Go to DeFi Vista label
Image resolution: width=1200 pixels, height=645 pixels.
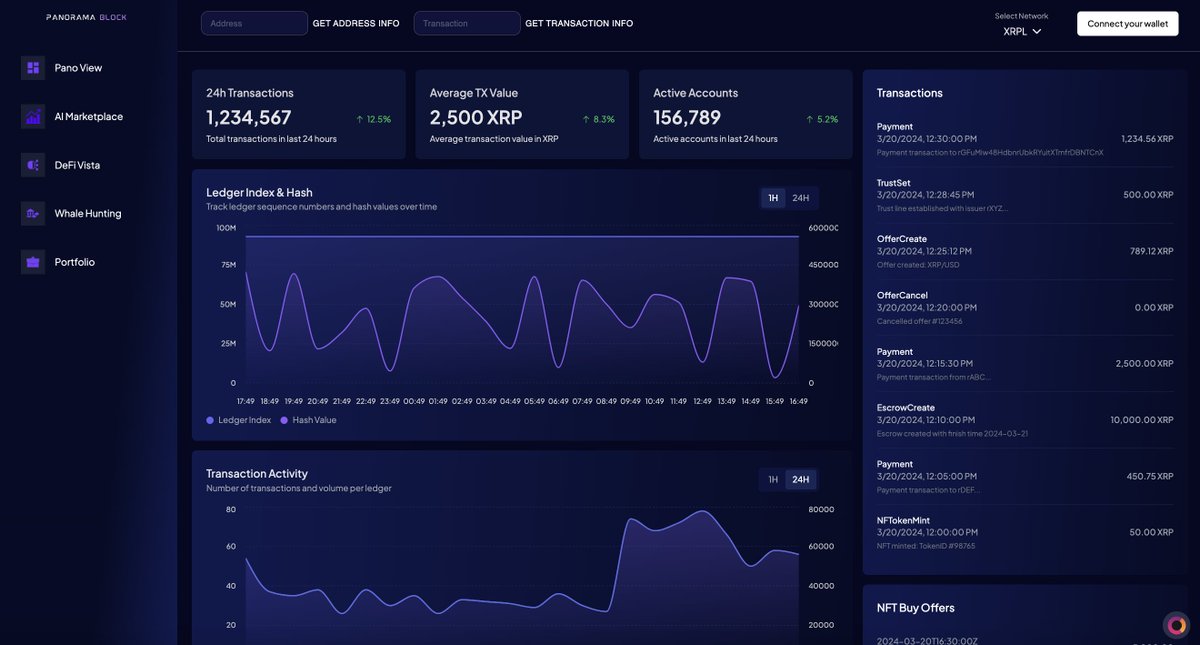coord(77,165)
